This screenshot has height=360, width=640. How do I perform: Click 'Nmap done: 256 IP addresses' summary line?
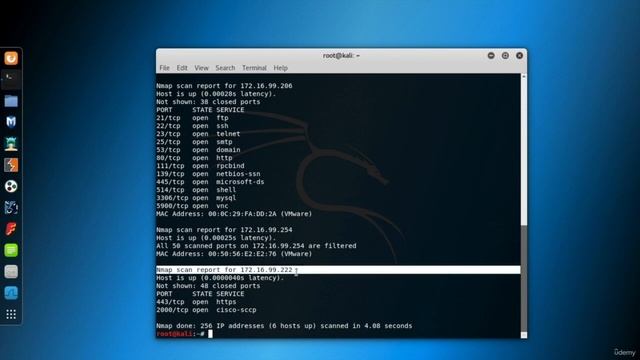(x=284, y=326)
